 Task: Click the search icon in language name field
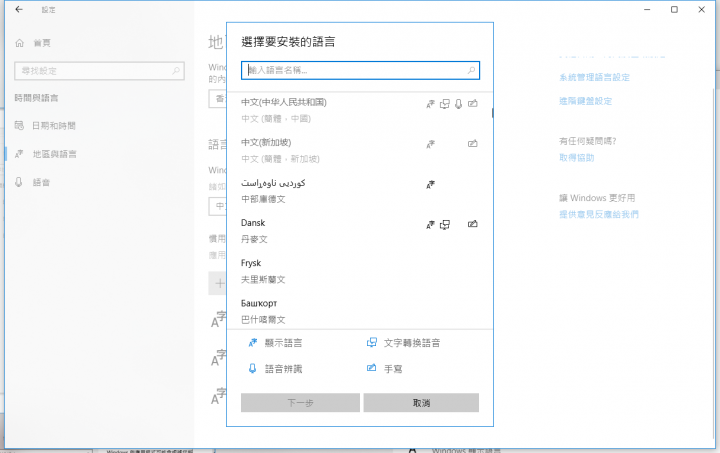click(x=471, y=70)
